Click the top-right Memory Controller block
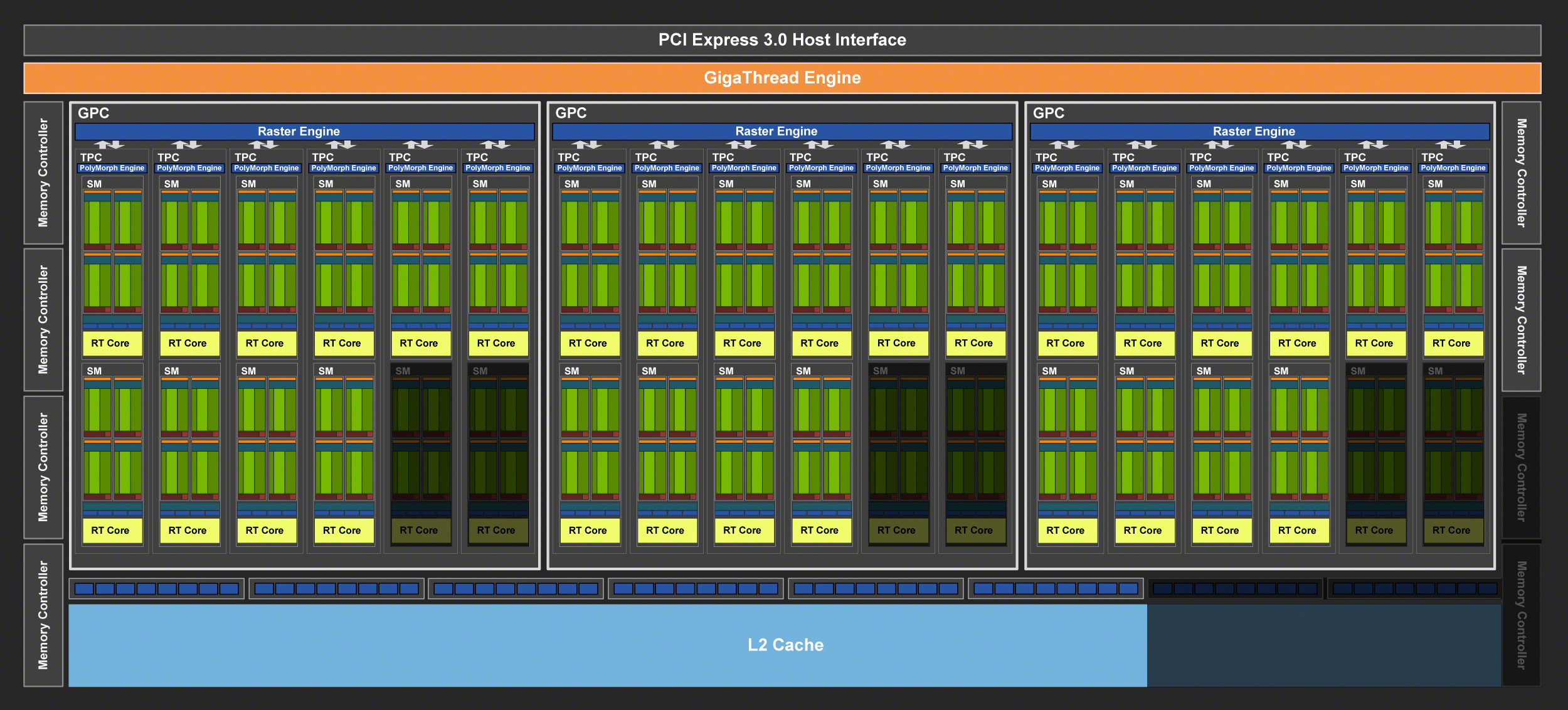1568x710 pixels. [x=1521, y=172]
